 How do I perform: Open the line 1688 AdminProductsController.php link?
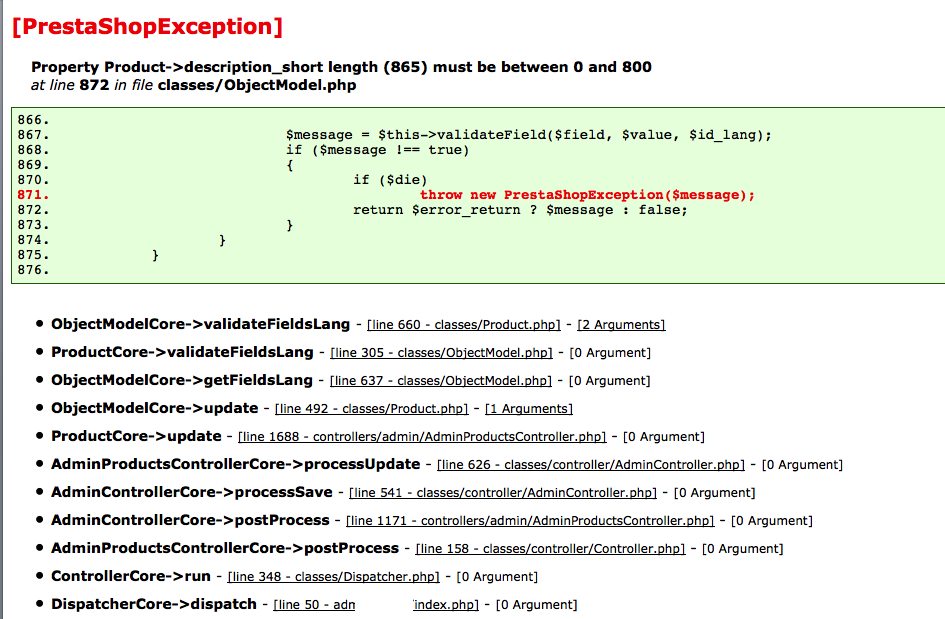[422, 437]
